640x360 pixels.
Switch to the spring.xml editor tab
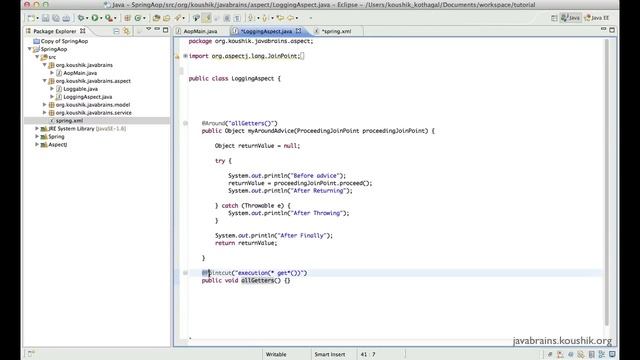pyautogui.click(x=336, y=31)
